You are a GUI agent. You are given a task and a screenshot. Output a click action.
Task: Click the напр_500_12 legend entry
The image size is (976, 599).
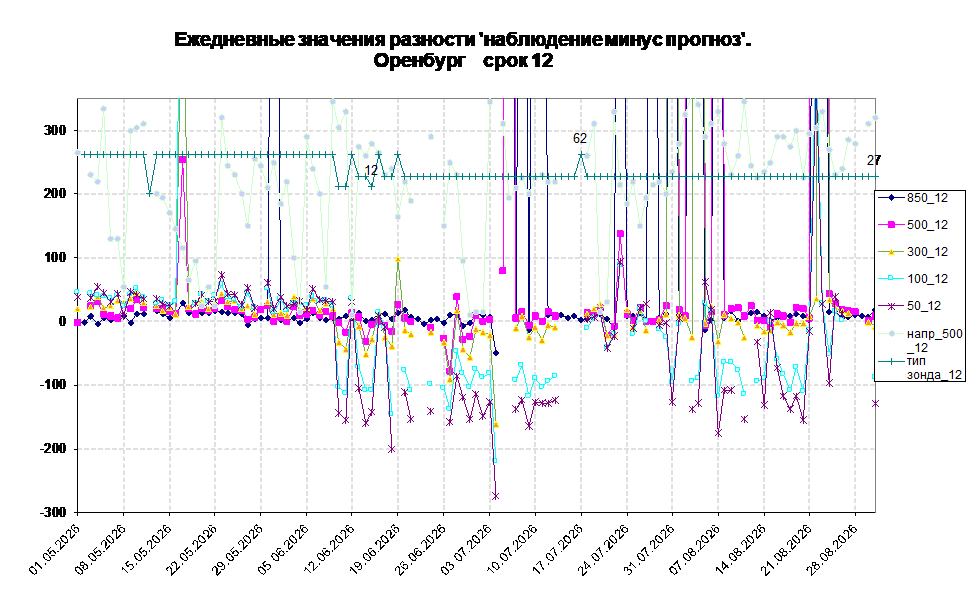click(921, 340)
